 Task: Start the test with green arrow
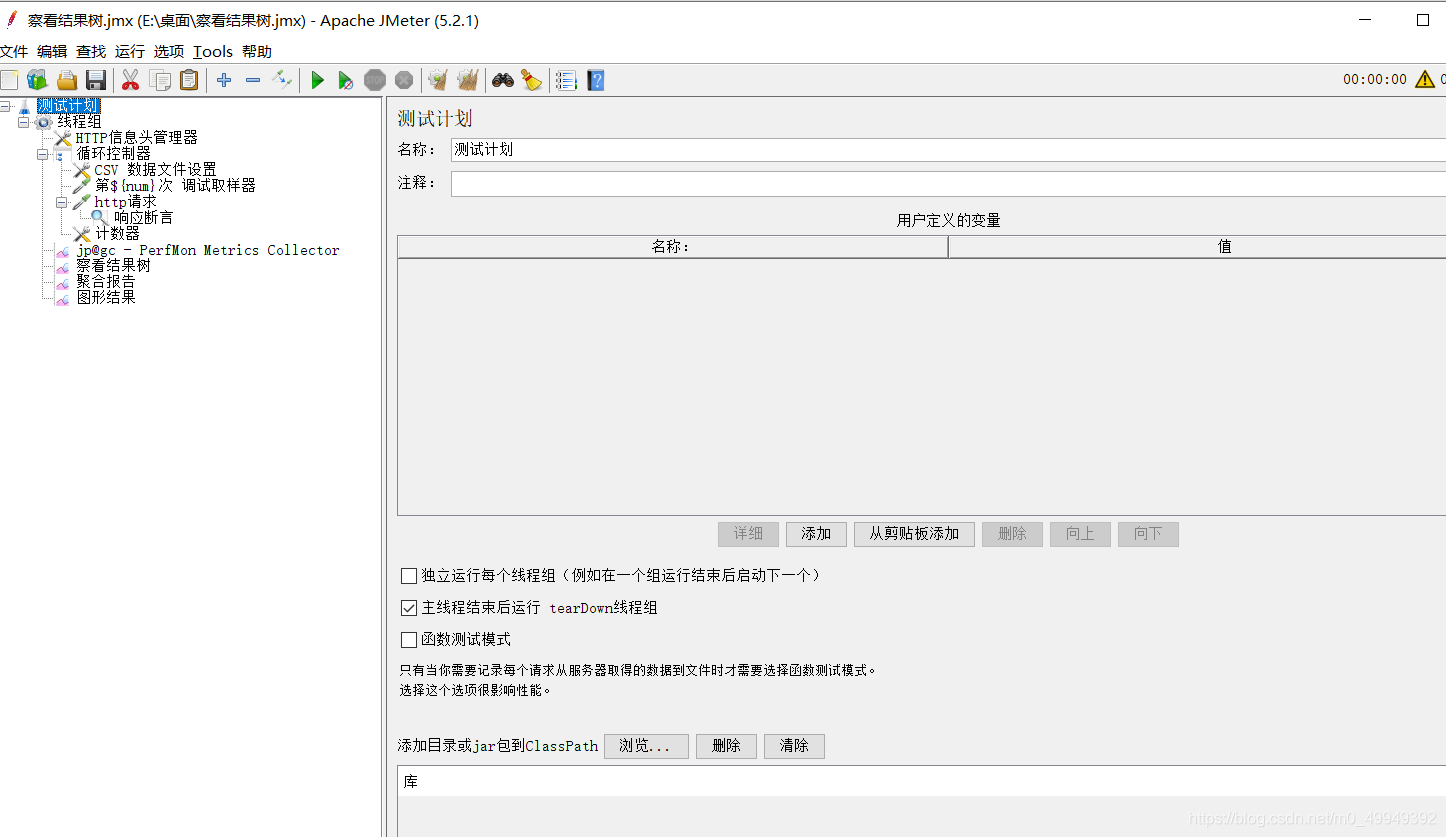point(318,80)
